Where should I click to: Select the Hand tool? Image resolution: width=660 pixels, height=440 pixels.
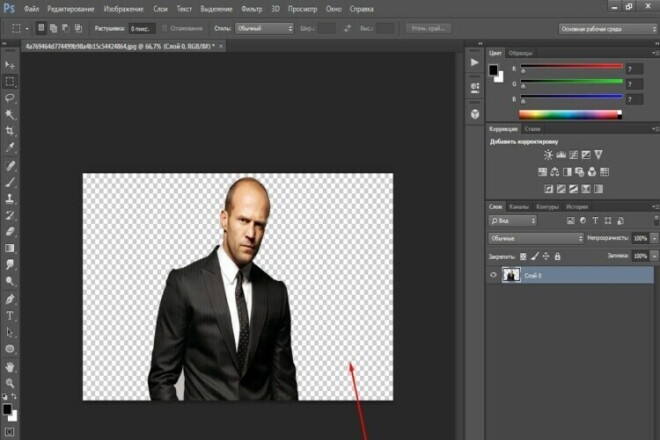[x=10, y=367]
